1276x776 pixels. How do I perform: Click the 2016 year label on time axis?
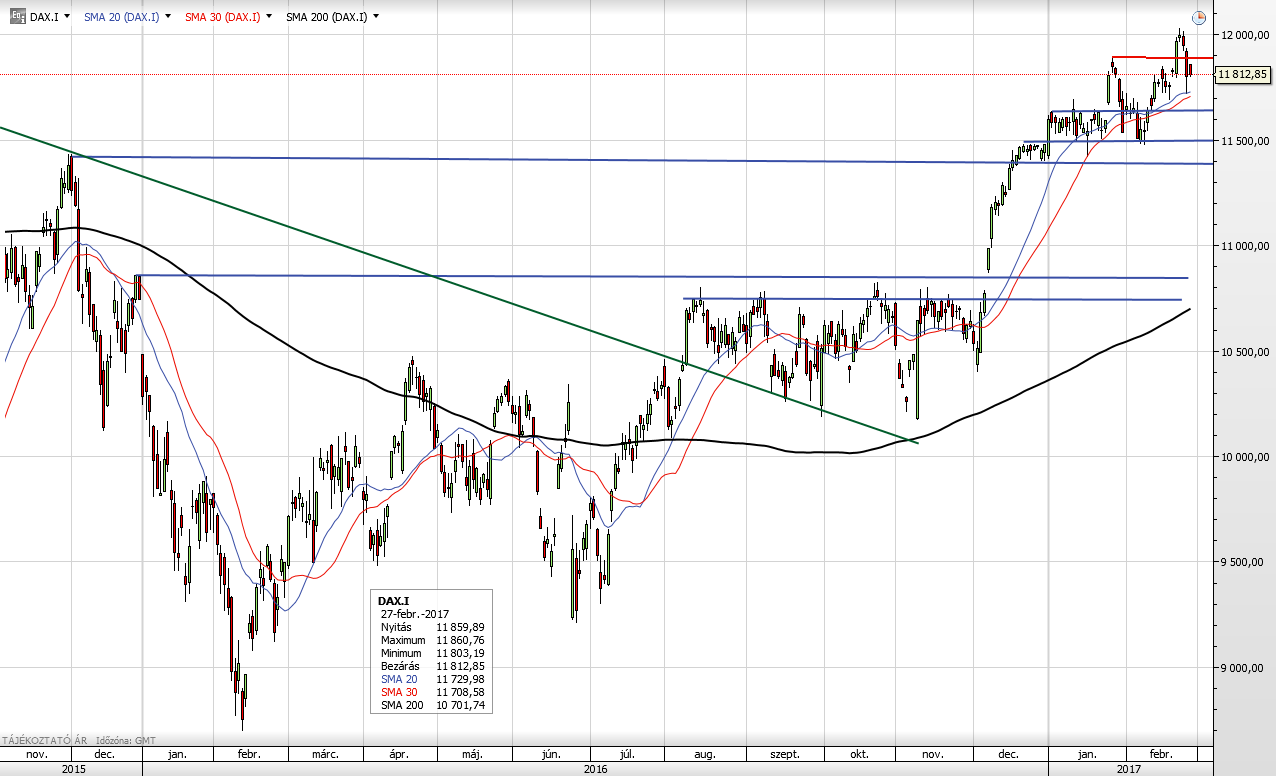(596, 768)
